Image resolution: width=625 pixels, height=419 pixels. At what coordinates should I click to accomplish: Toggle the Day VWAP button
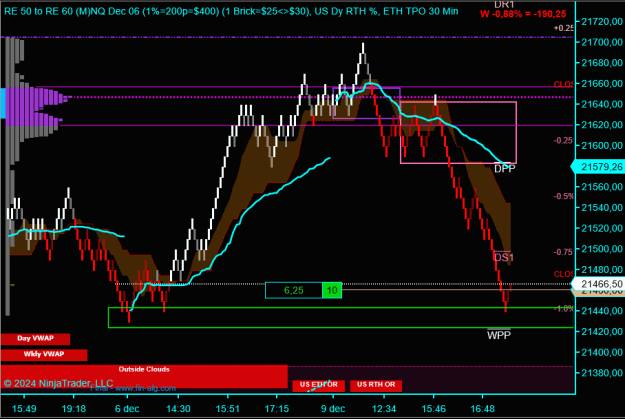pyautogui.click(x=35, y=339)
